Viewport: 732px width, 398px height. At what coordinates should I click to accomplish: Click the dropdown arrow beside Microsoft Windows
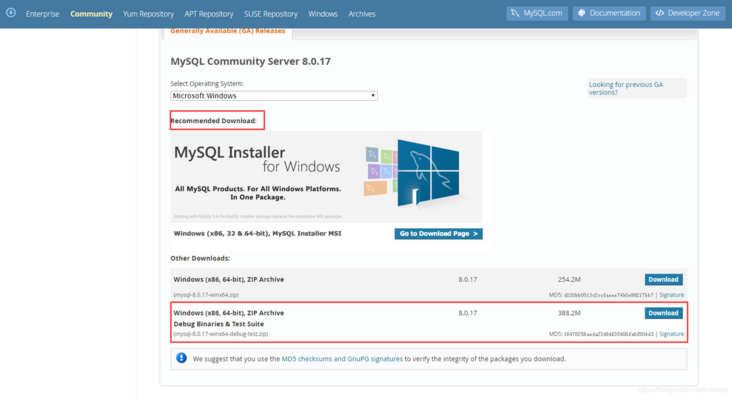(373, 96)
